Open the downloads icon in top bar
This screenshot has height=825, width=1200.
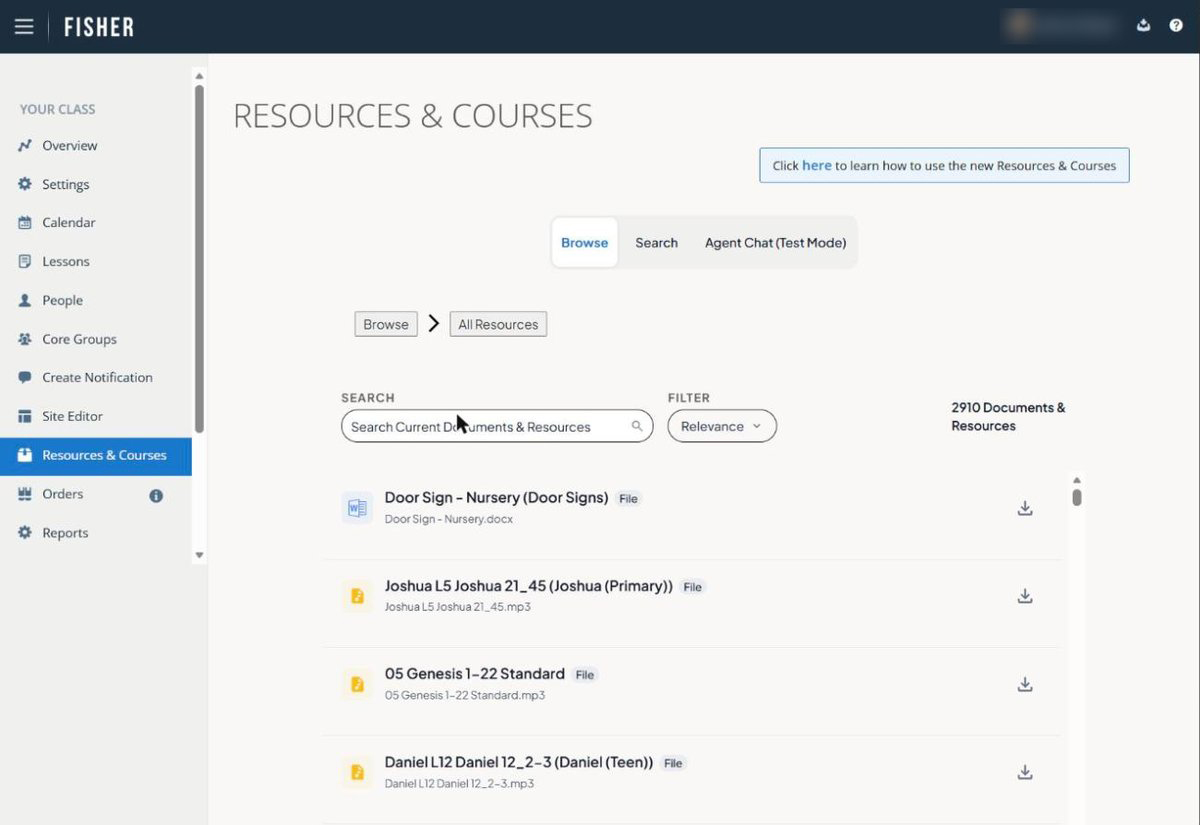coord(1144,26)
